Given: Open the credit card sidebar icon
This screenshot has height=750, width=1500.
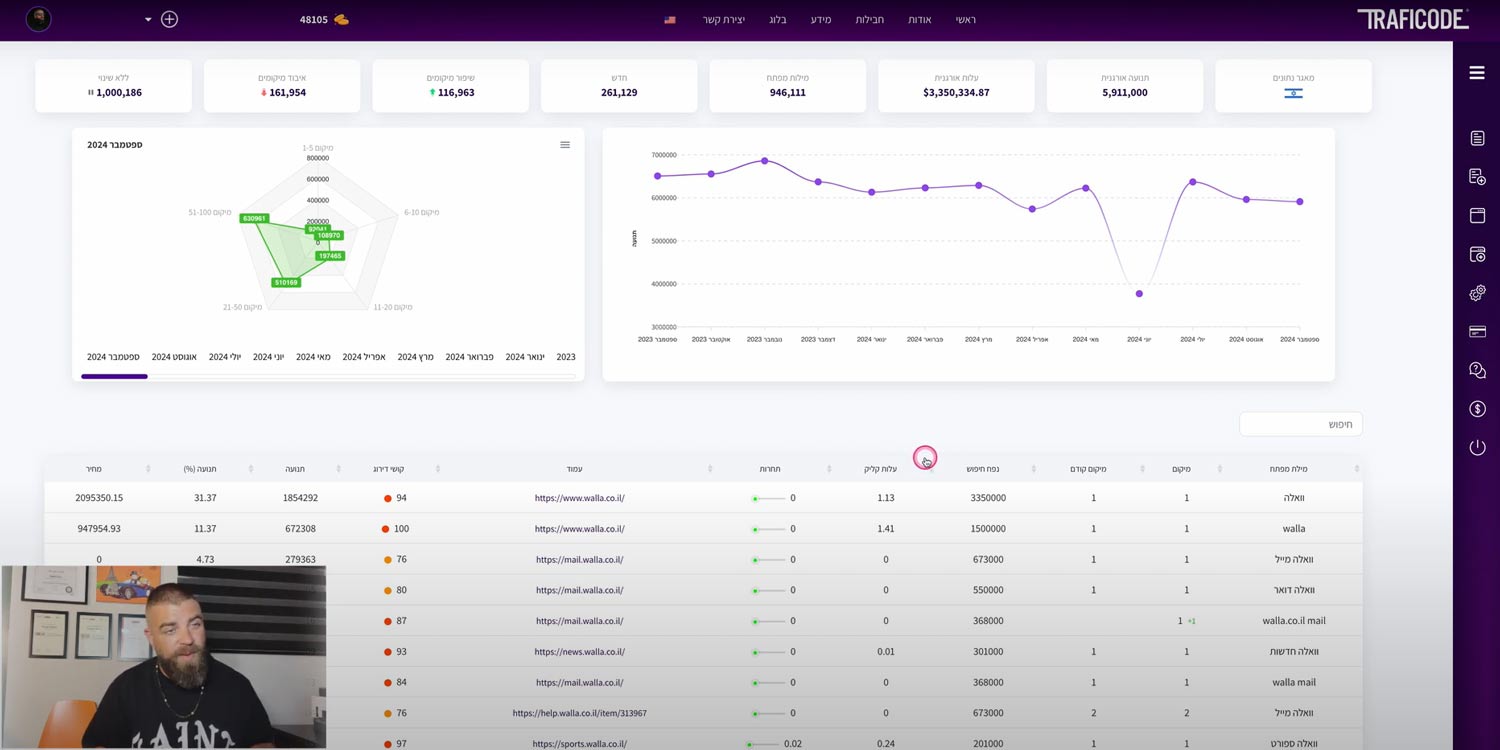Looking at the screenshot, I should click(1477, 332).
